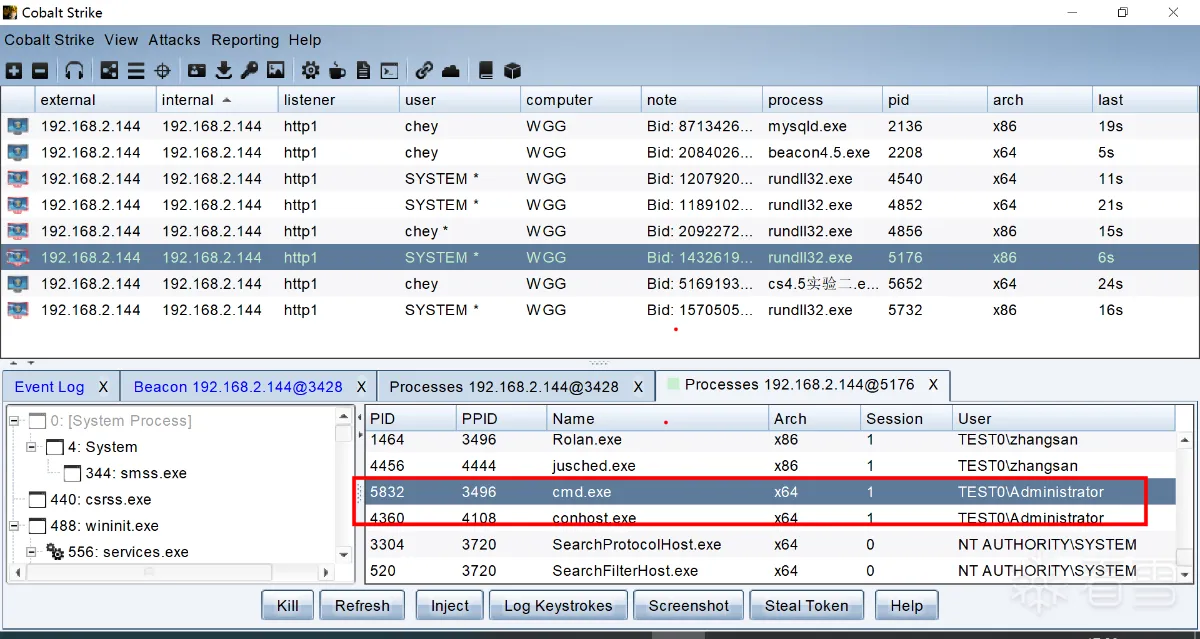The width and height of the screenshot is (1200, 639).
Task: Open the Attacks menu
Action: pyautogui.click(x=174, y=40)
